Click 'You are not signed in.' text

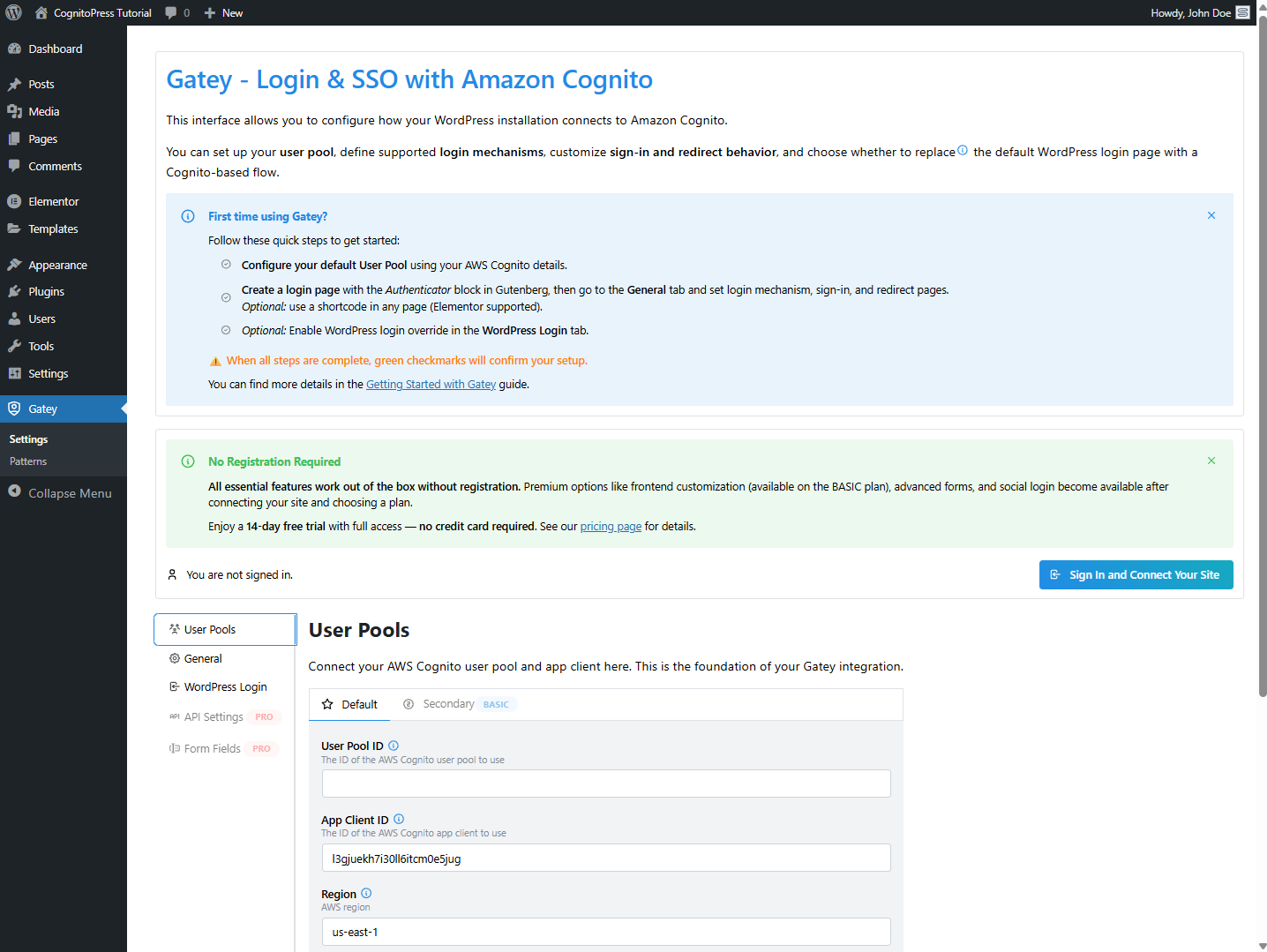point(239,575)
